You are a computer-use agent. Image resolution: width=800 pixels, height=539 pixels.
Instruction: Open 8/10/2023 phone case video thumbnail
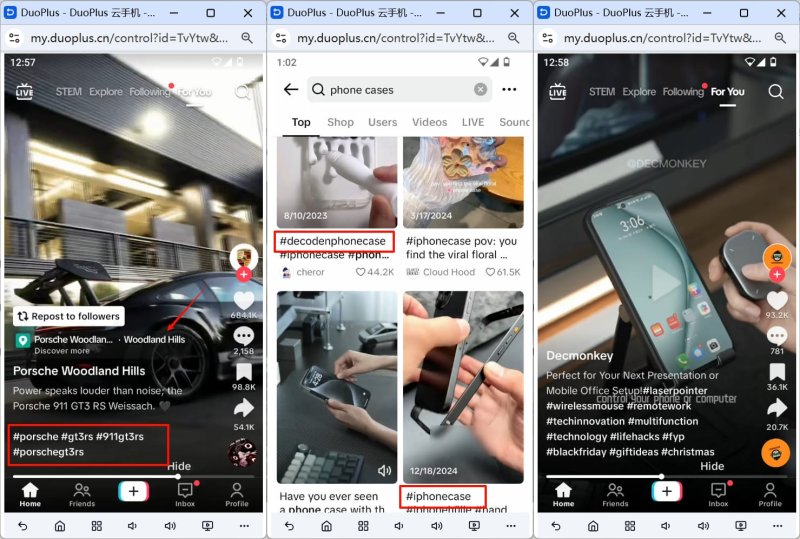tap(337, 182)
